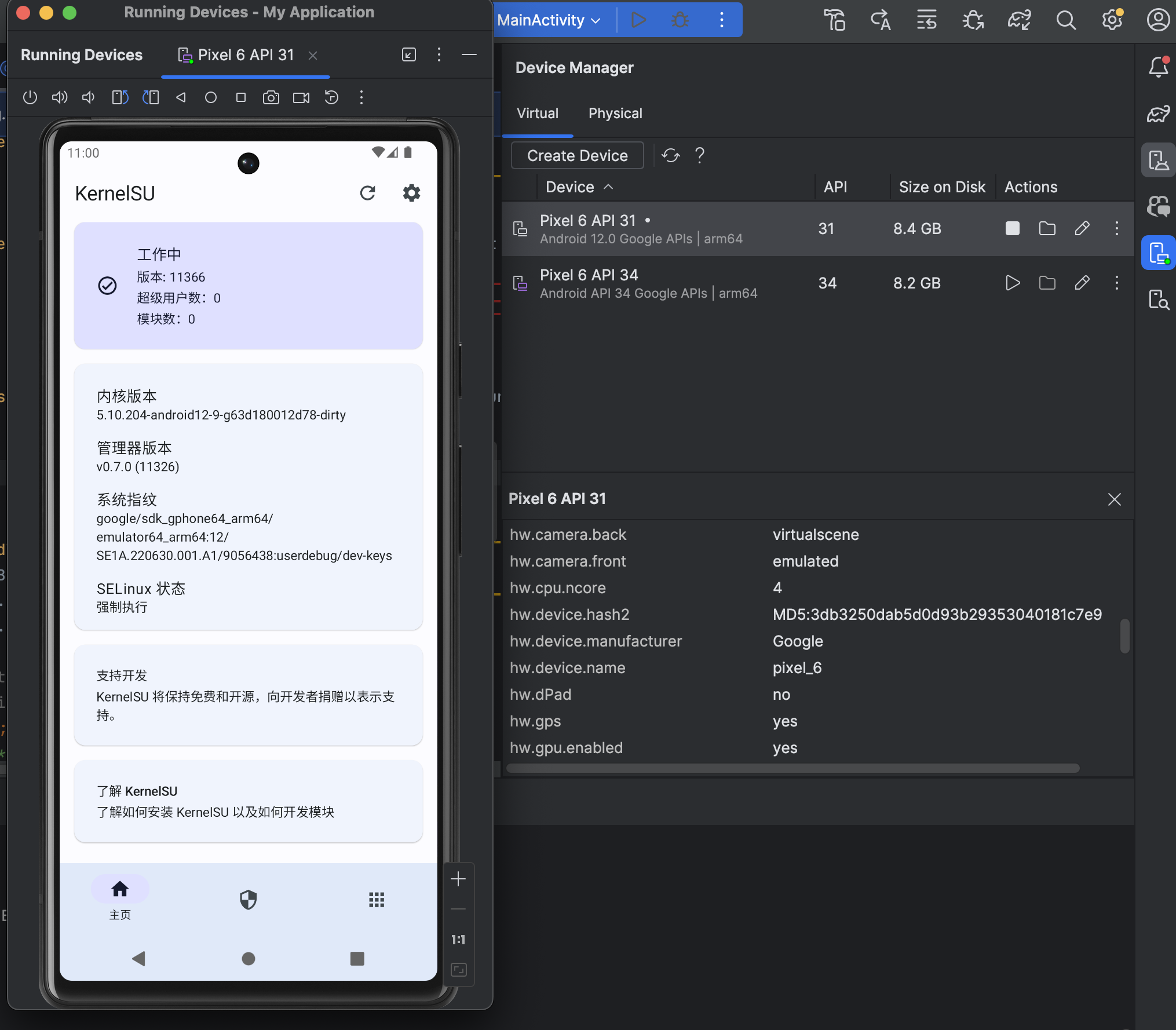Expand Pixel 6 API 31 device actions menu
This screenshot has height=1030, width=1176.
click(x=1117, y=229)
